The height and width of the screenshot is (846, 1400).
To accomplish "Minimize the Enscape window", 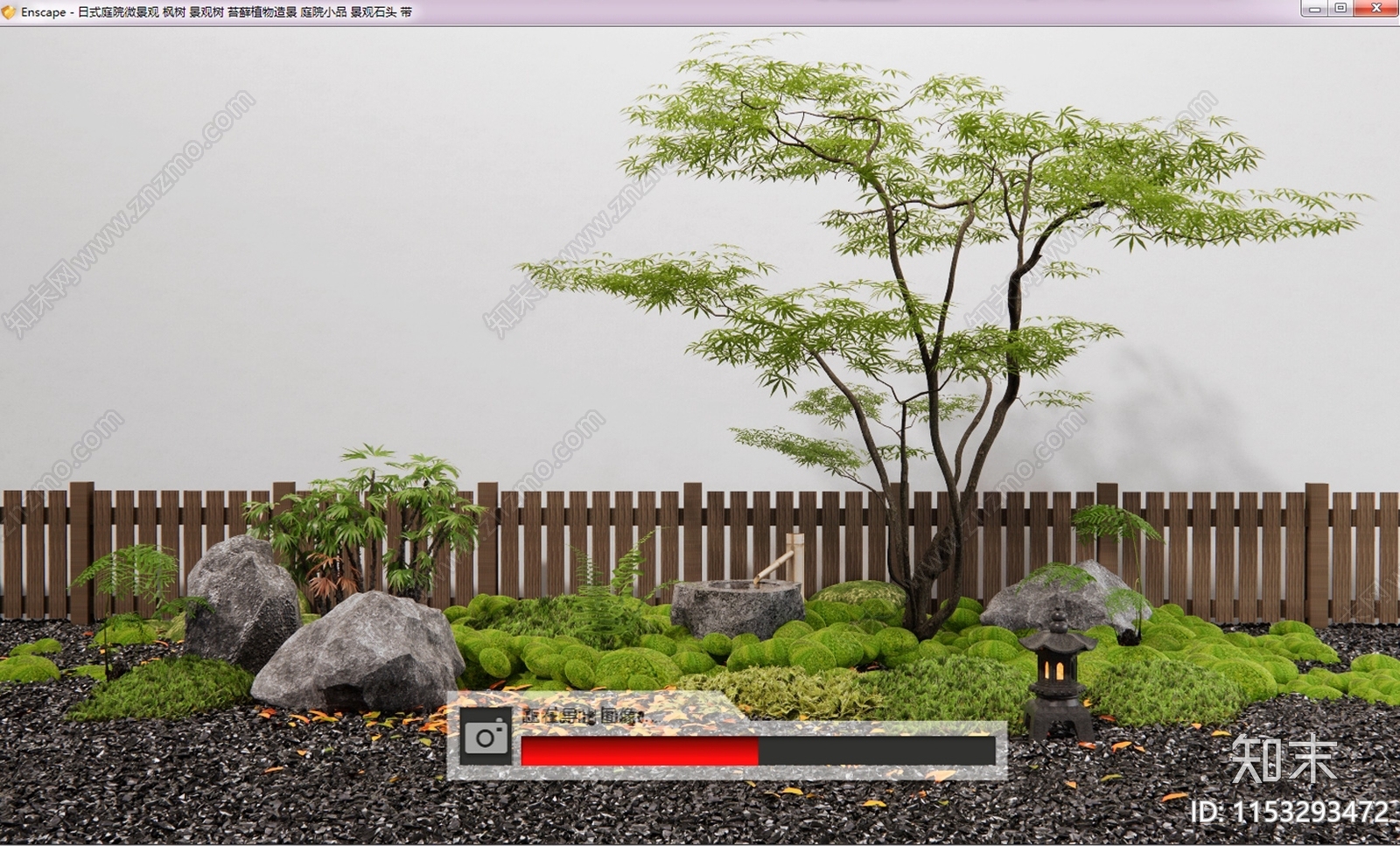I will coord(1314,9).
